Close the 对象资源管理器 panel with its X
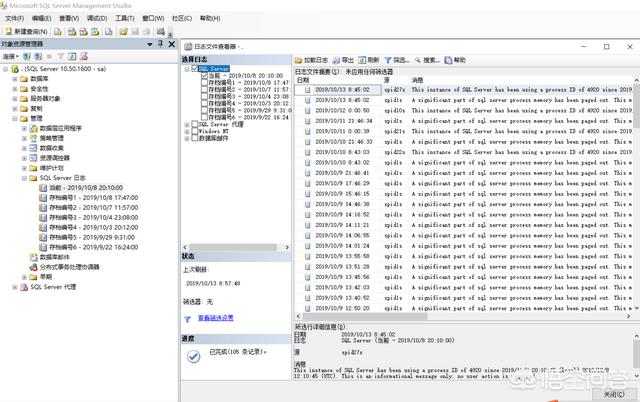The height and width of the screenshot is (402, 640). click(172, 44)
